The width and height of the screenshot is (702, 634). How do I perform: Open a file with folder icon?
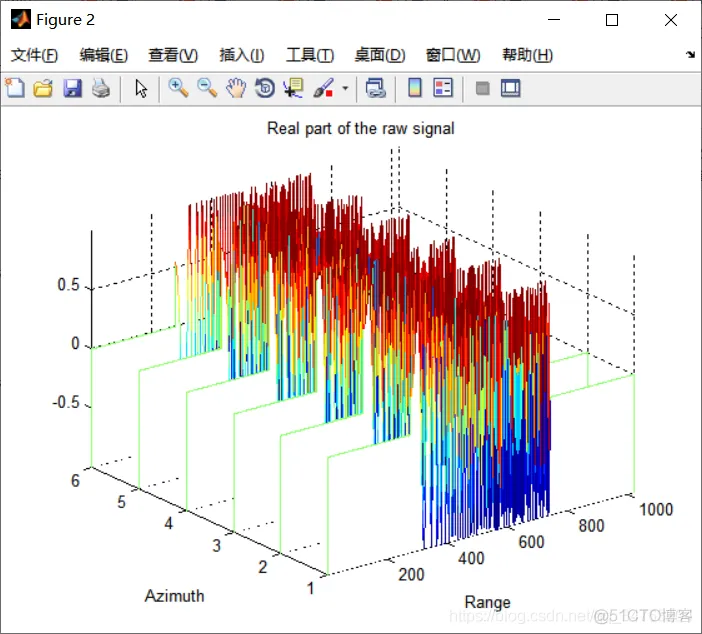[43, 88]
